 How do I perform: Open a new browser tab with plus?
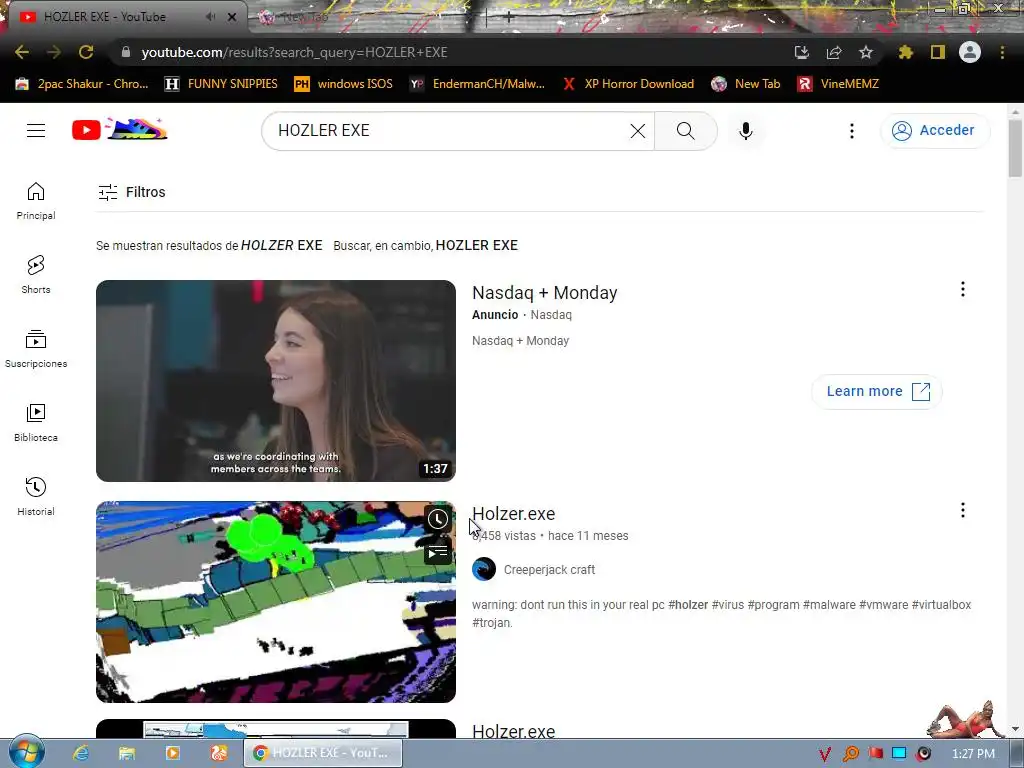click(509, 18)
